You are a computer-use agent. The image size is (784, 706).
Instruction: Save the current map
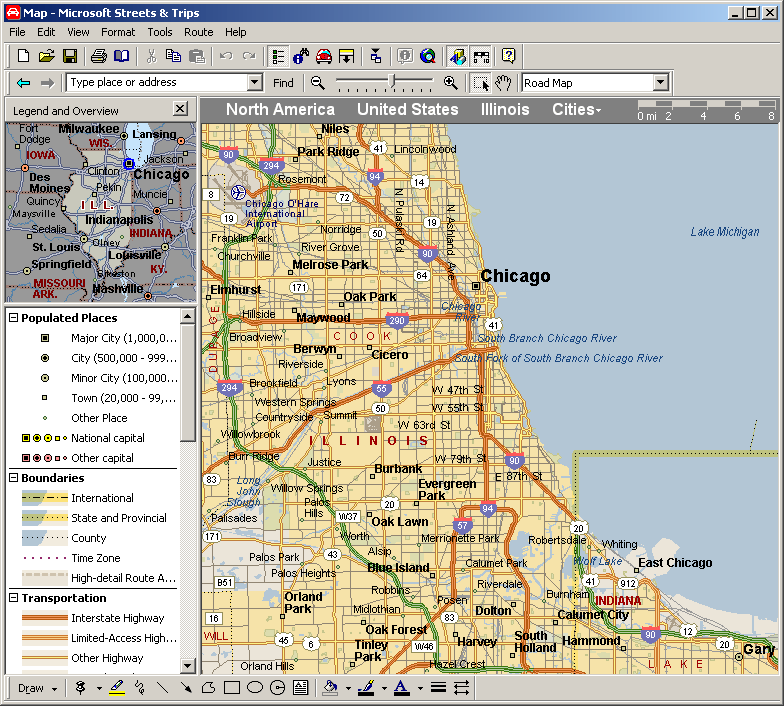(70, 56)
